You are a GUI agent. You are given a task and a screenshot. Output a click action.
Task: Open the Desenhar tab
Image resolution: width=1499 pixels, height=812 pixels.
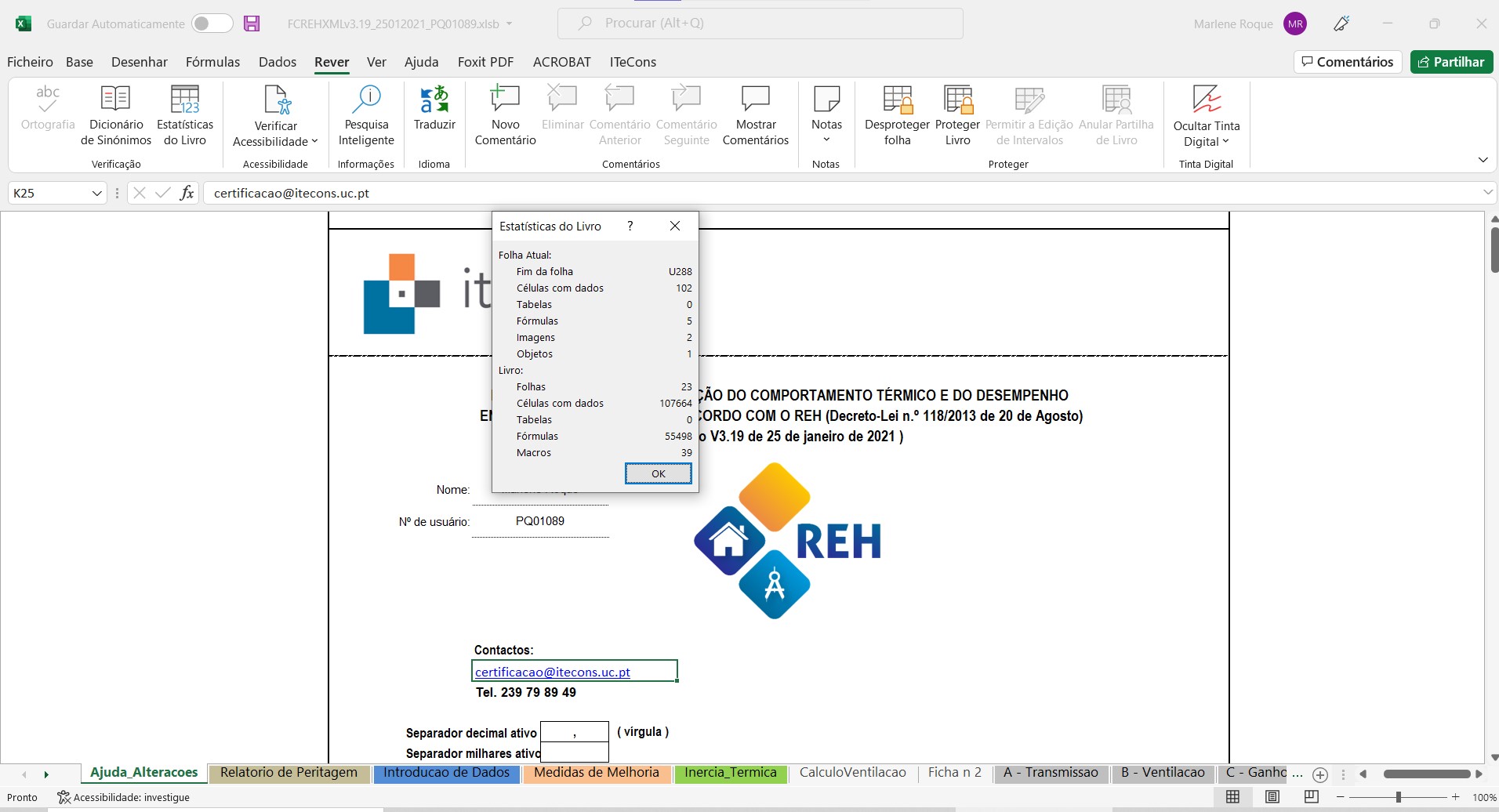[x=140, y=62]
